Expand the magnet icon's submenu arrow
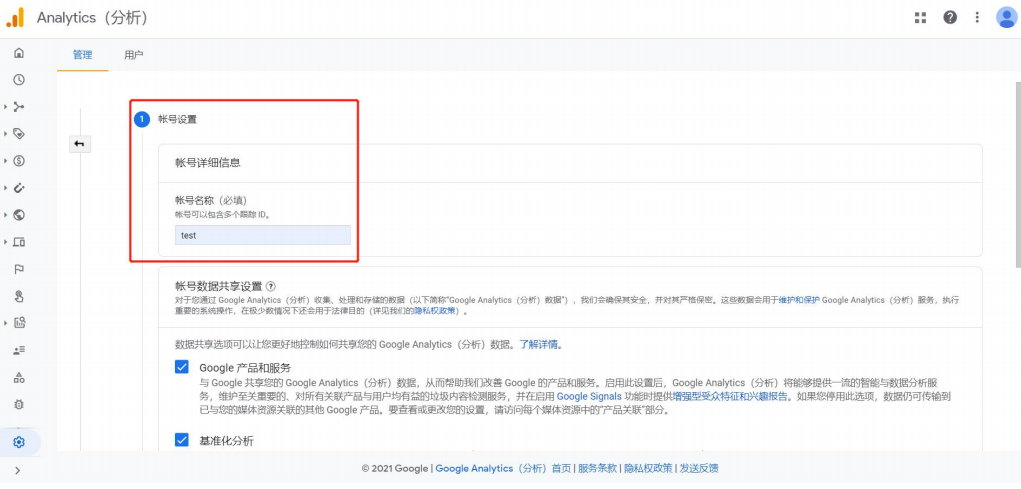Viewport: 1021px width, 489px height. click(5, 188)
